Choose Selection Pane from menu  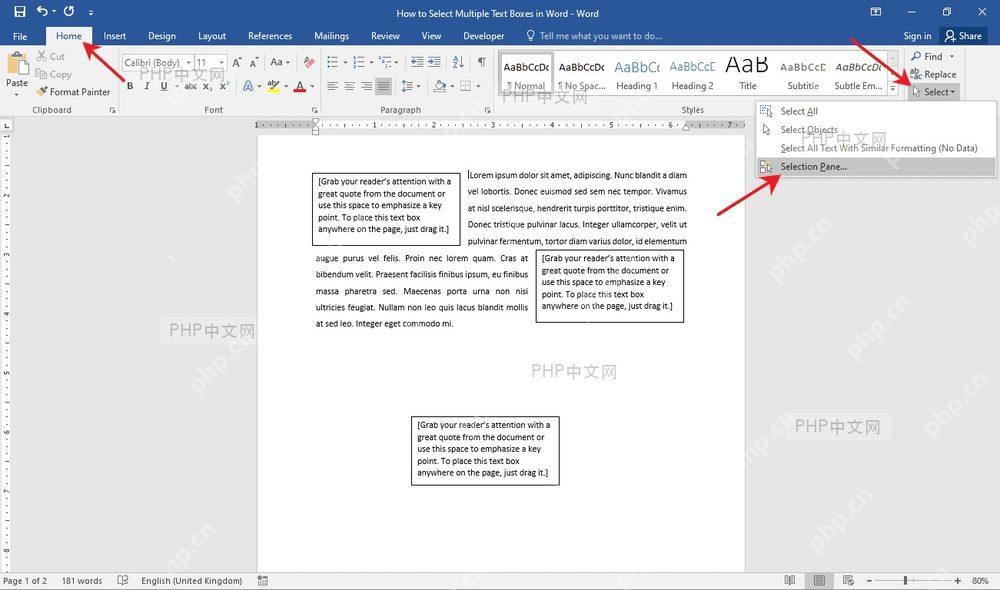876,166
